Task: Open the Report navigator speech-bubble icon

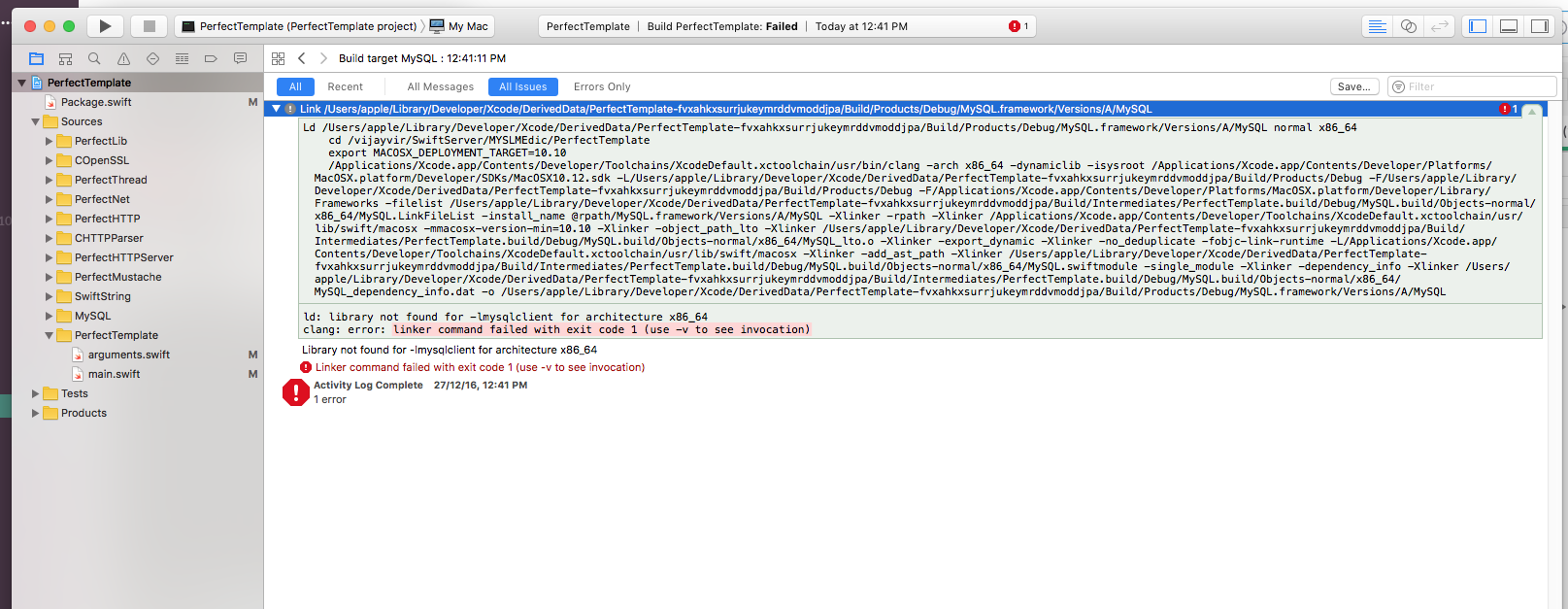Action: [x=240, y=59]
